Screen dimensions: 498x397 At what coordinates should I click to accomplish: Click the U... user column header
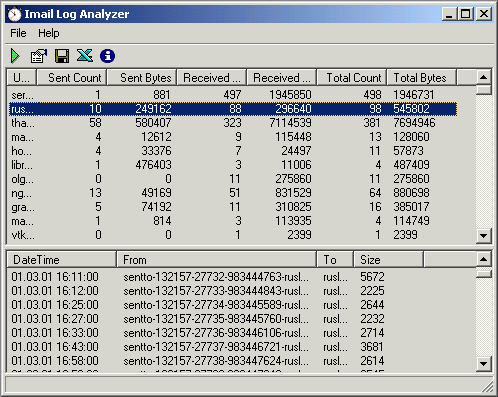[22, 78]
